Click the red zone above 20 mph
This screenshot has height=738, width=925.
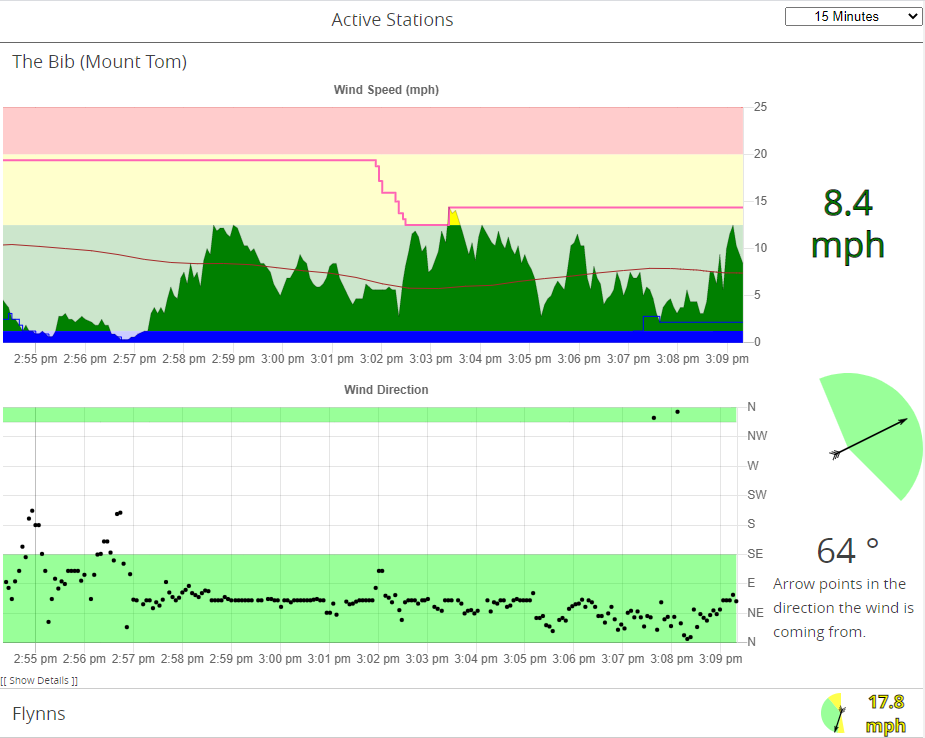[373, 130]
